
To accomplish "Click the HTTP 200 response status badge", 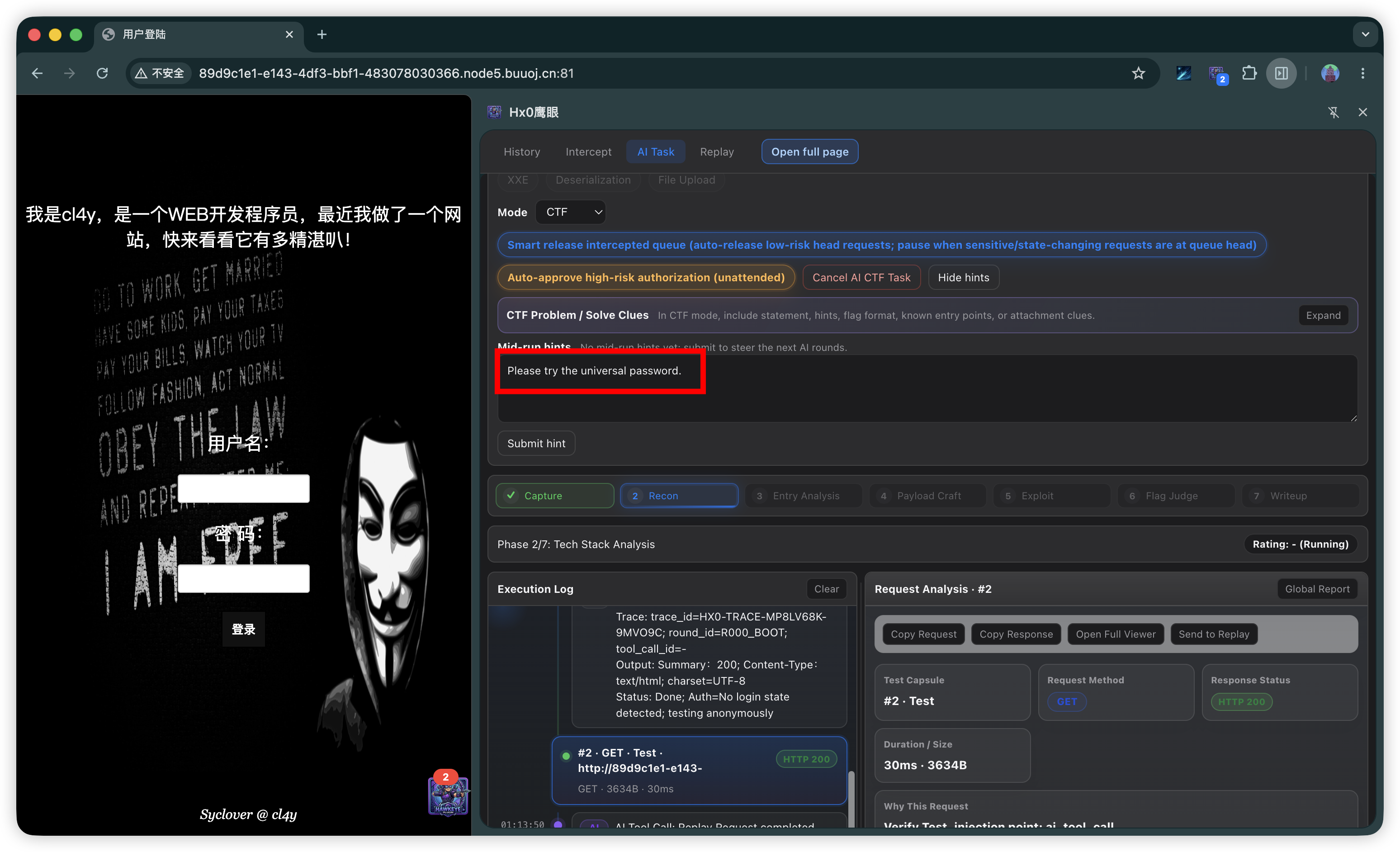I will point(1241,701).
